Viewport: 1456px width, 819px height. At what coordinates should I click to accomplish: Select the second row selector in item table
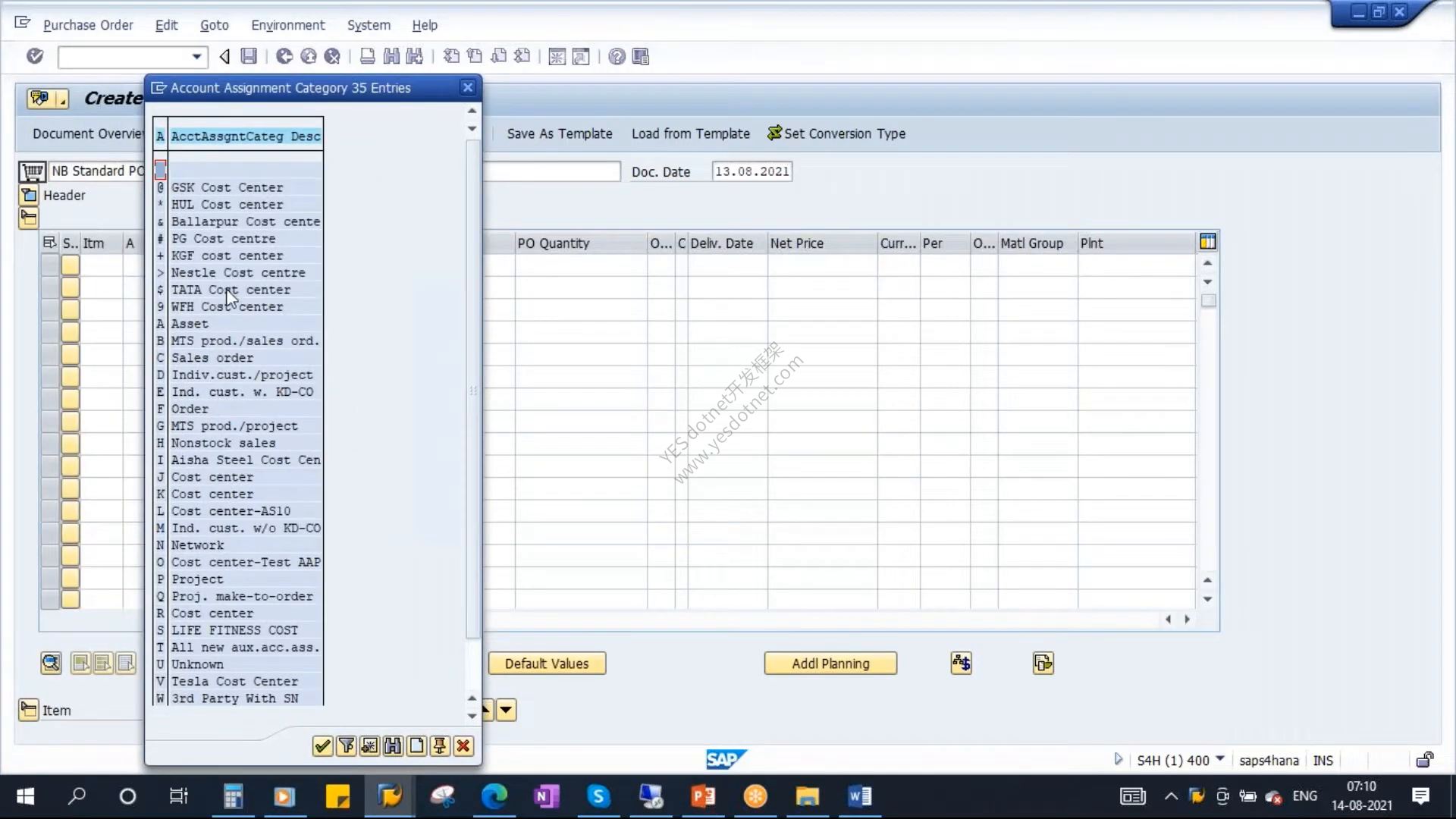(50, 287)
